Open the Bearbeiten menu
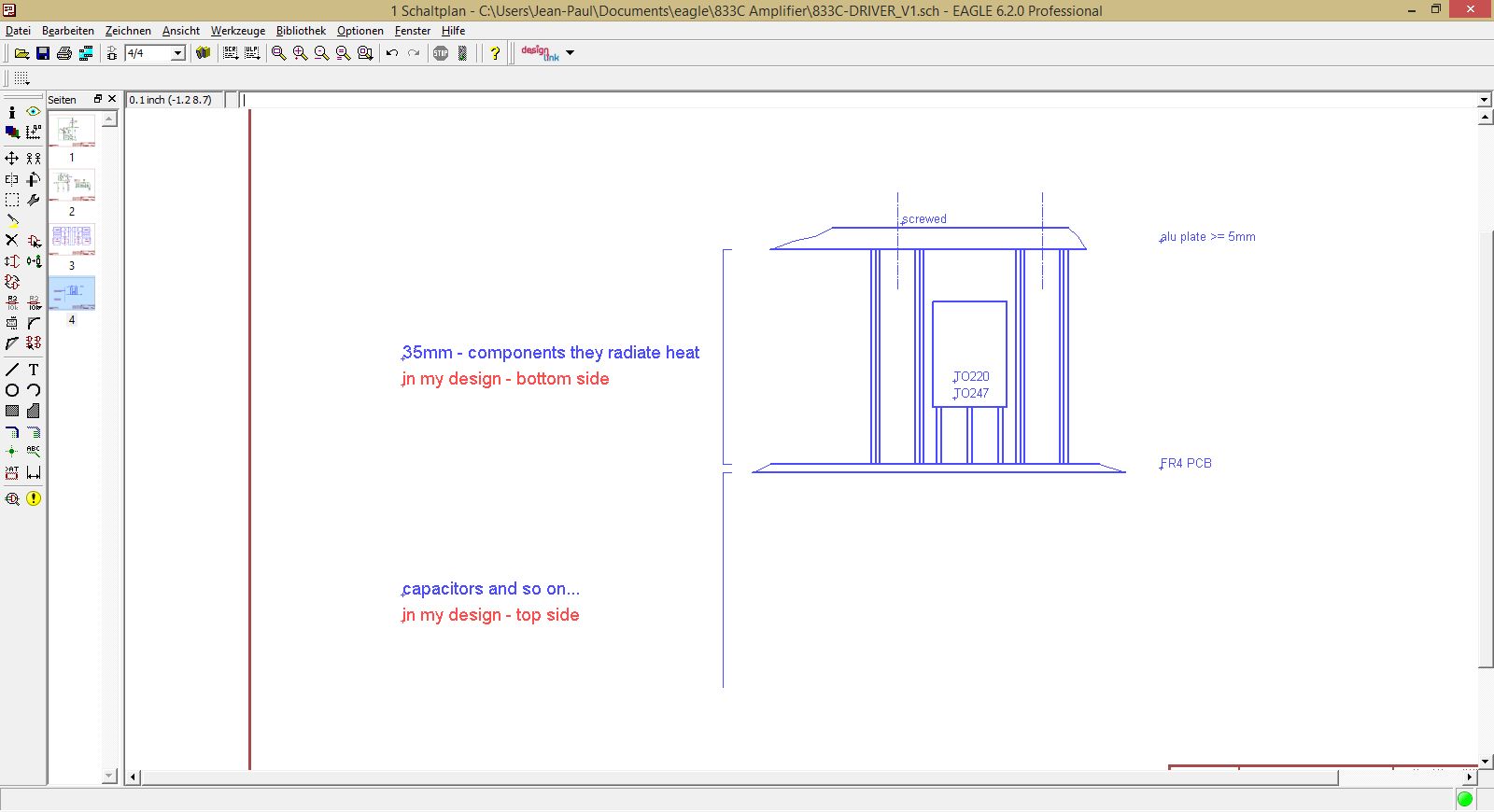This screenshot has height=812, width=1494. [x=67, y=31]
